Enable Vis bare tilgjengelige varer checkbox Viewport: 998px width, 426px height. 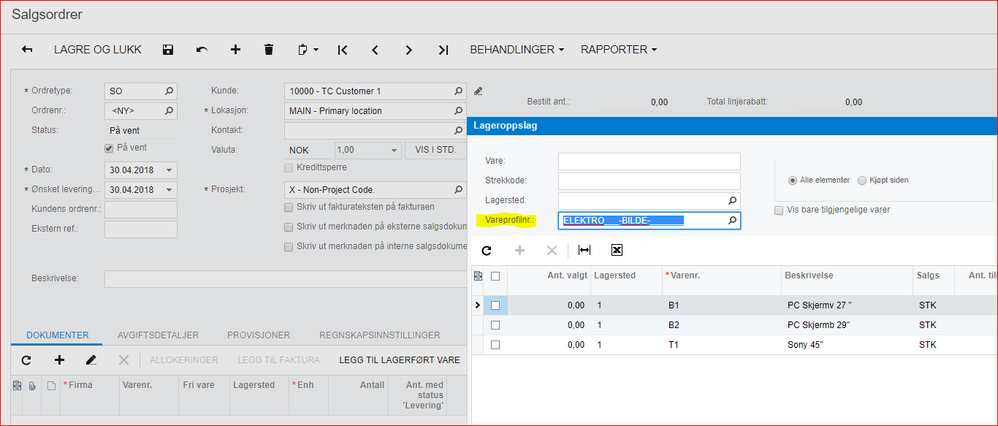point(780,210)
